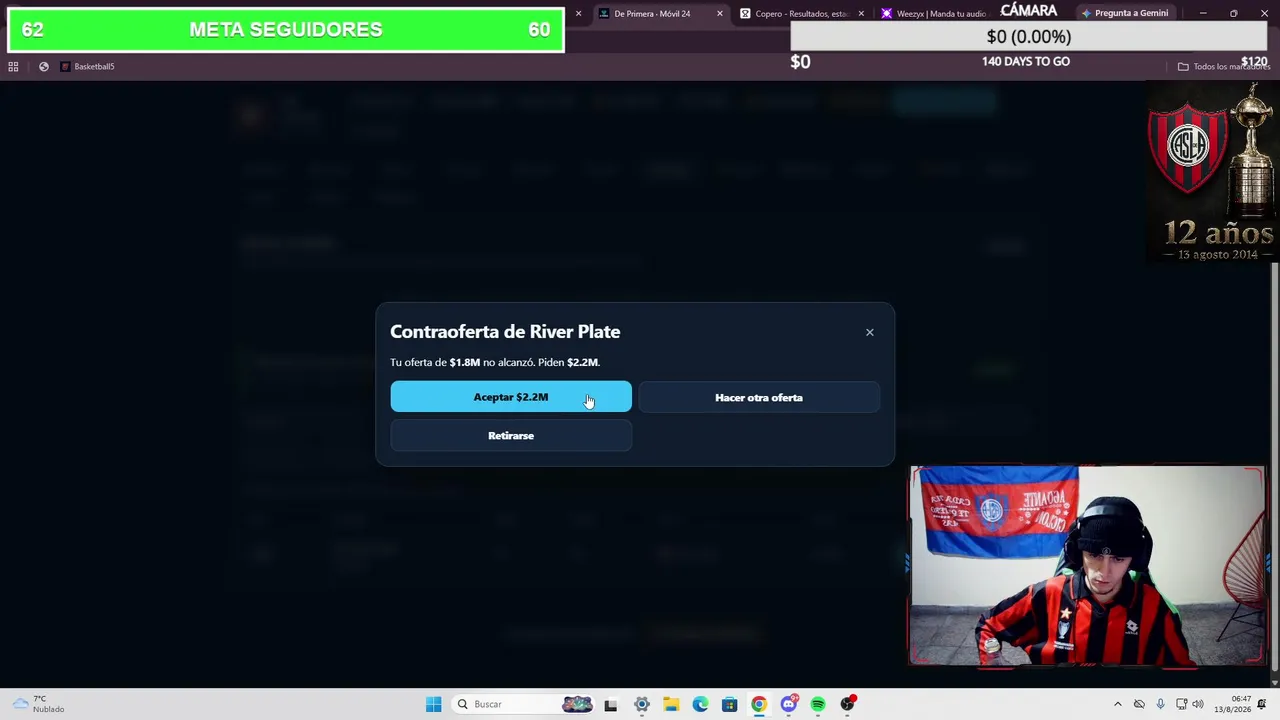Launch Settings from the taskbar
Screen dimensions: 1280x720
click(x=642, y=704)
